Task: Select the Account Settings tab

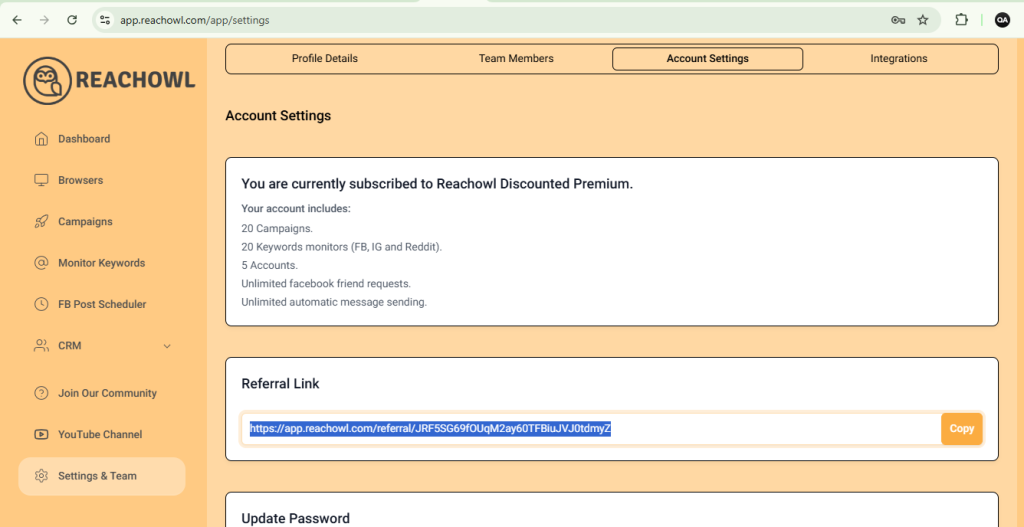Action: 707,59
